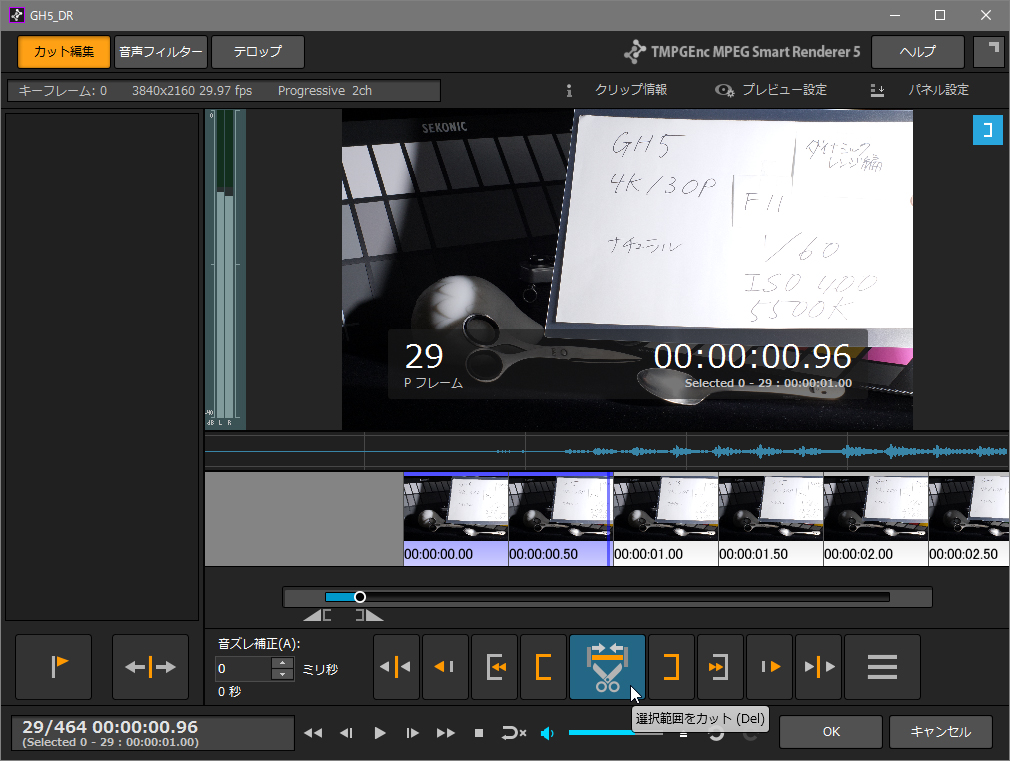Select the thumbnail at 00:00:00.50
Viewport: 1010px width, 761px height.
click(560, 519)
